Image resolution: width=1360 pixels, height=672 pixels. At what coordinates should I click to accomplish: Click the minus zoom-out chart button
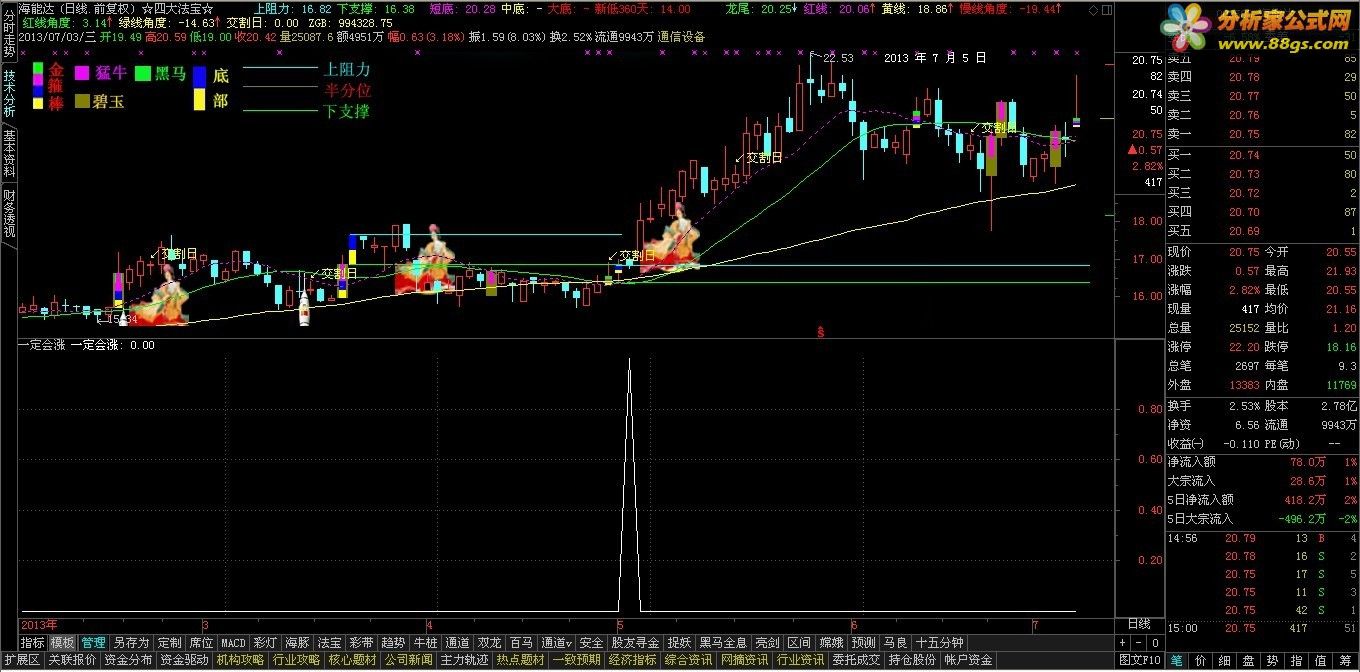click(1140, 642)
